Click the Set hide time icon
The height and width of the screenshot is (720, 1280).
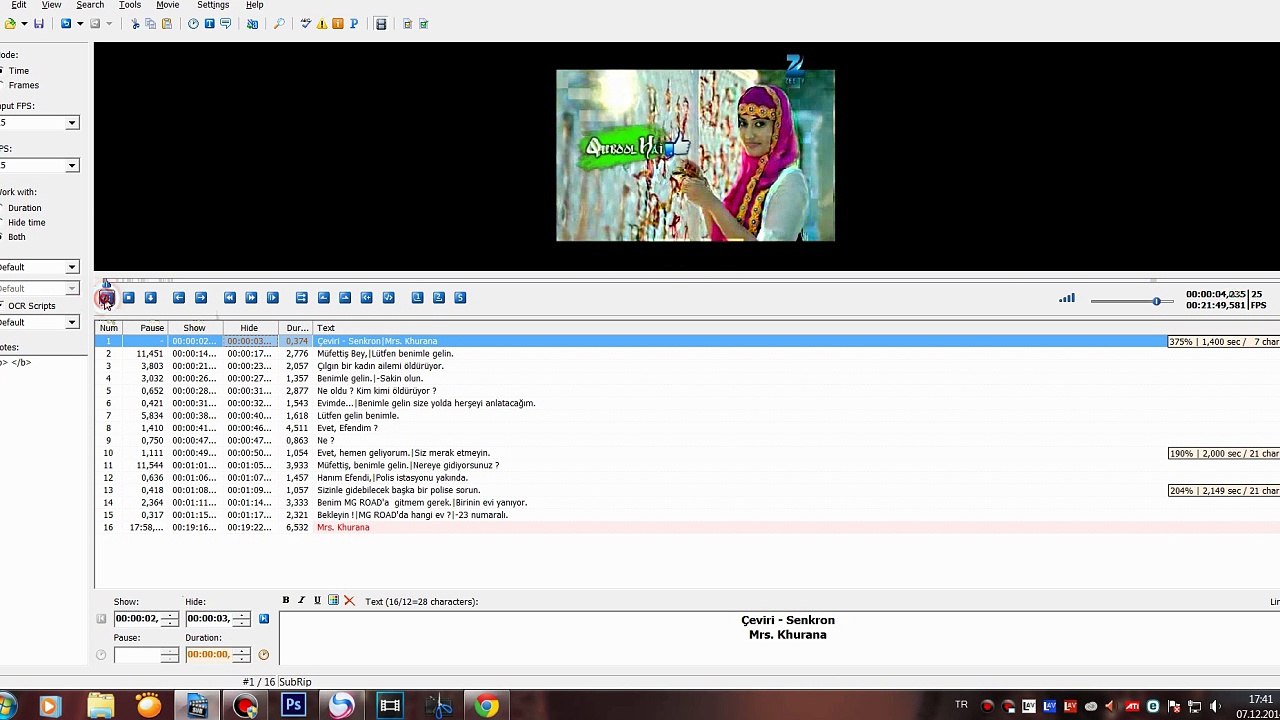point(345,298)
